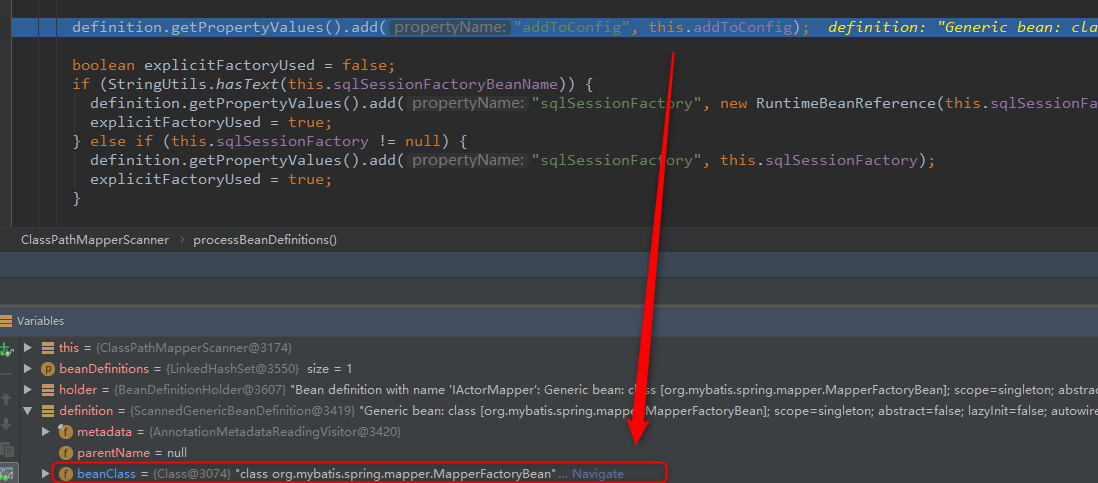Image resolution: width=1098 pixels, height=483 pixels.
Task: Select the metadata field name
Action: pos(102,431)
